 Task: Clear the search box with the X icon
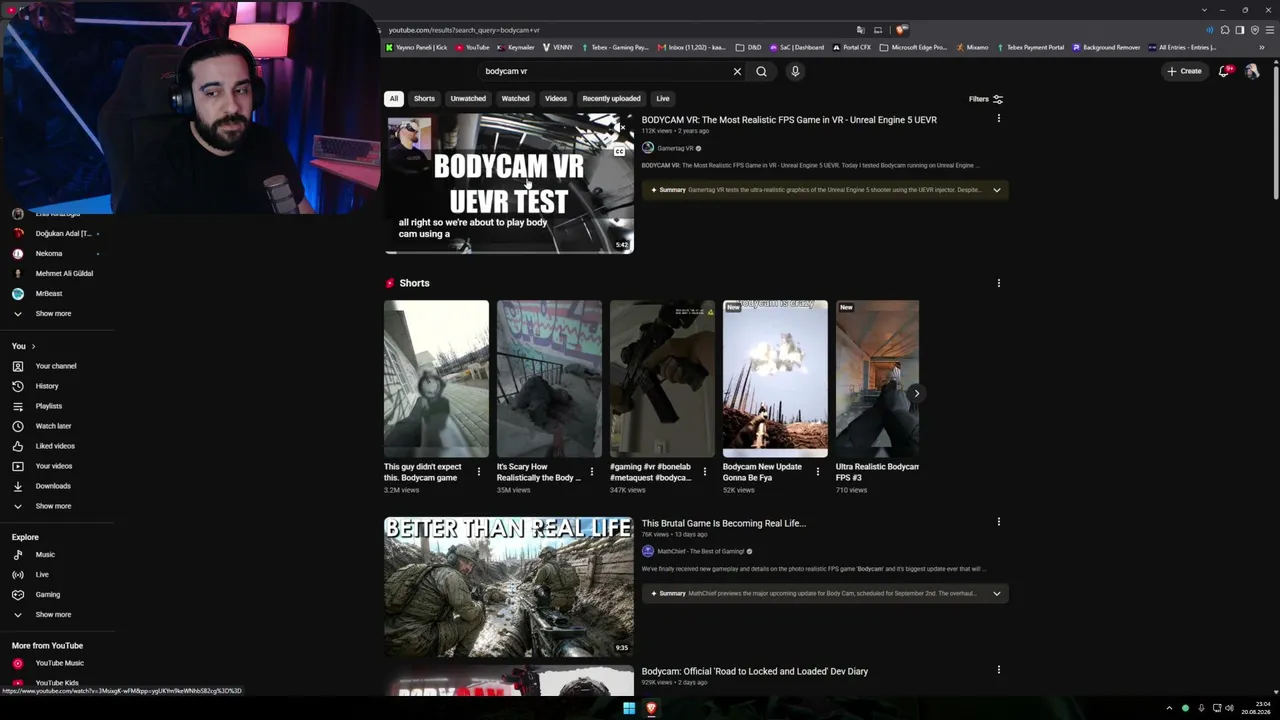(x=737, y=71)
